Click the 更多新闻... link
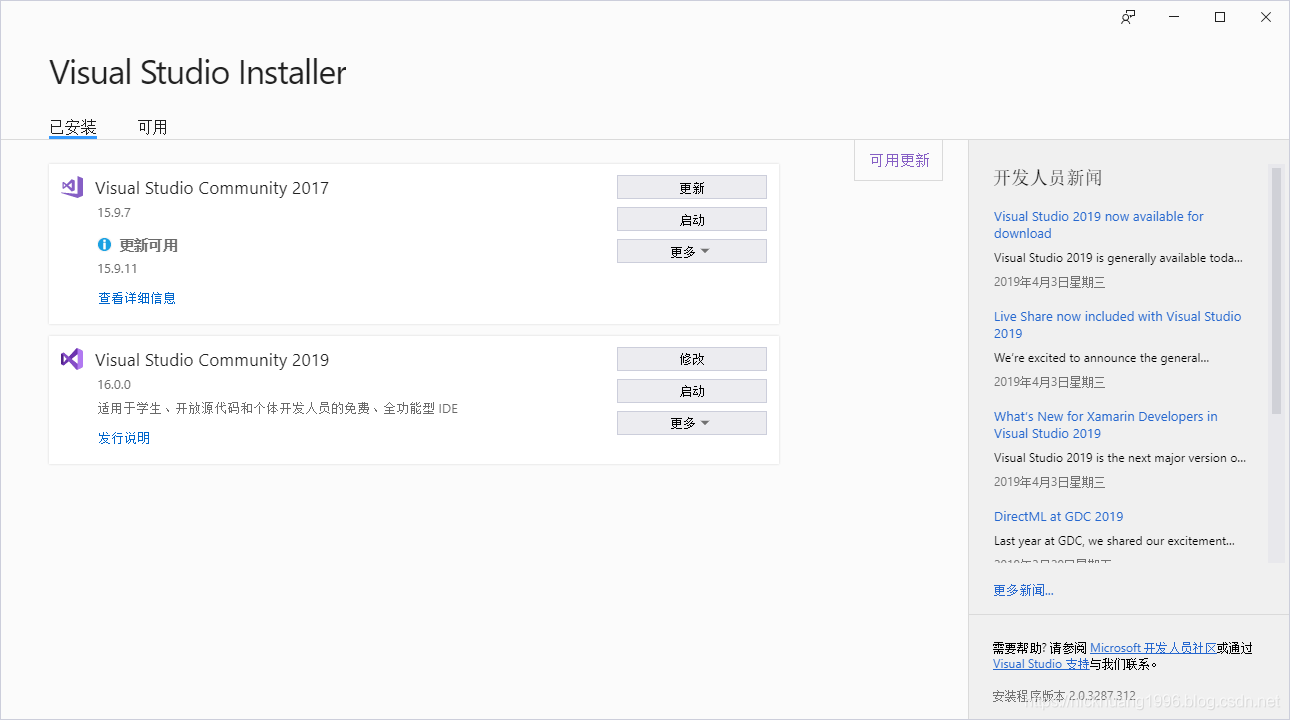 pos(1023,590)
